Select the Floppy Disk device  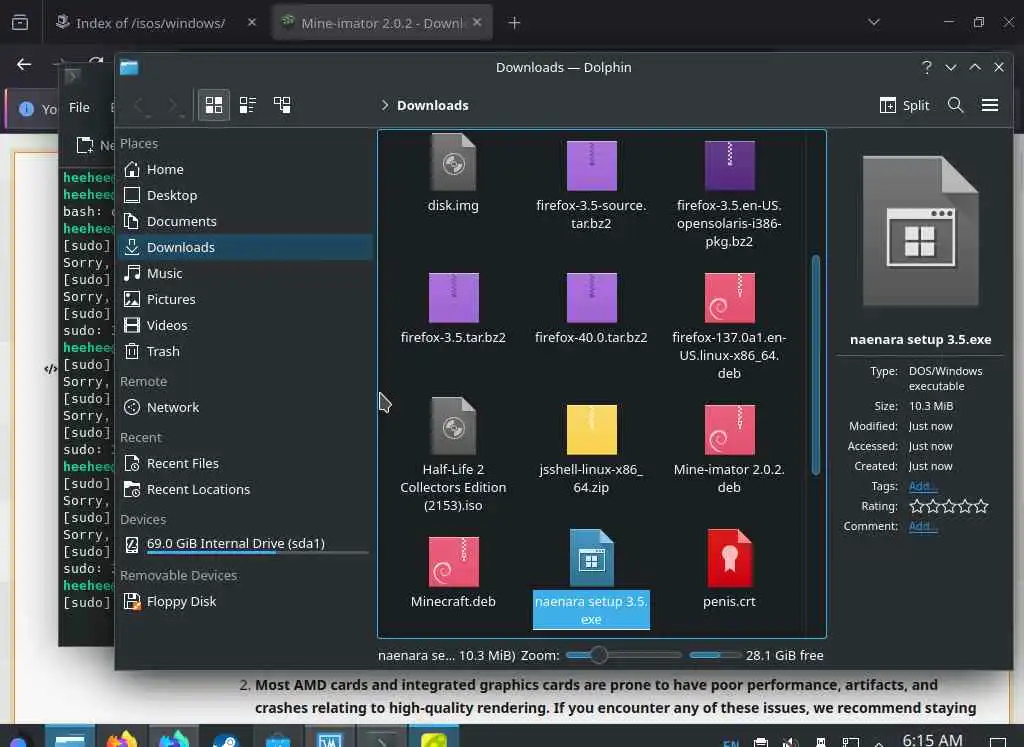(x=246, y=601)
